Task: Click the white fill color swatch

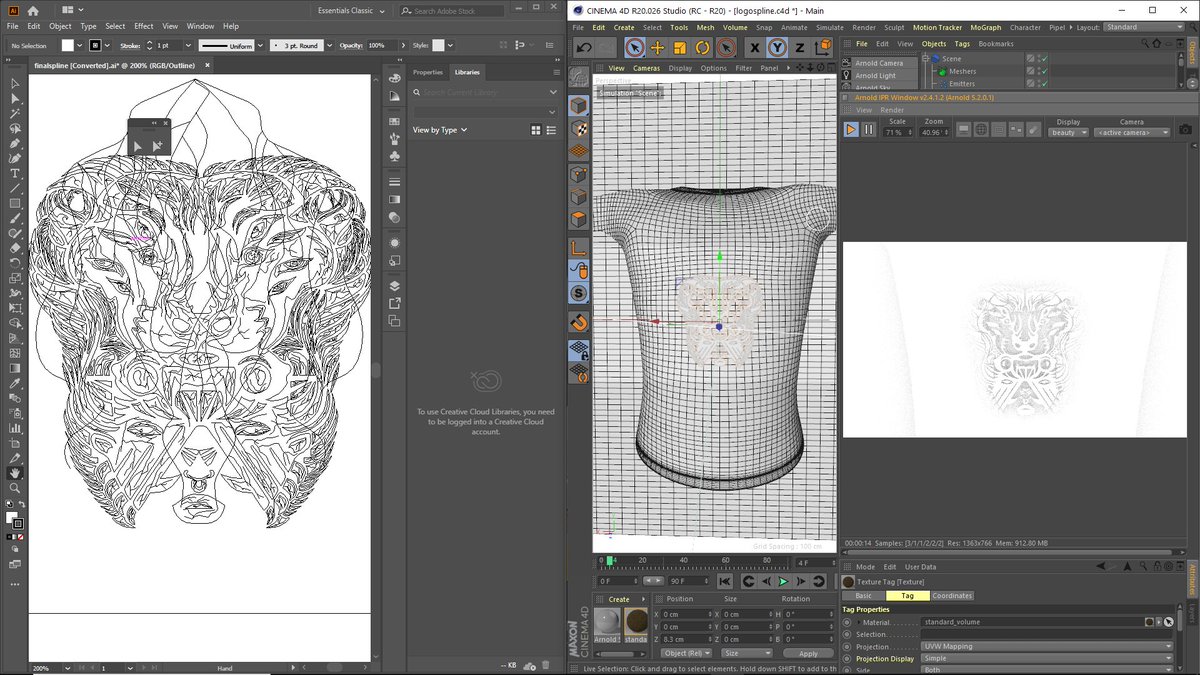Action: [x=67, y=46]
